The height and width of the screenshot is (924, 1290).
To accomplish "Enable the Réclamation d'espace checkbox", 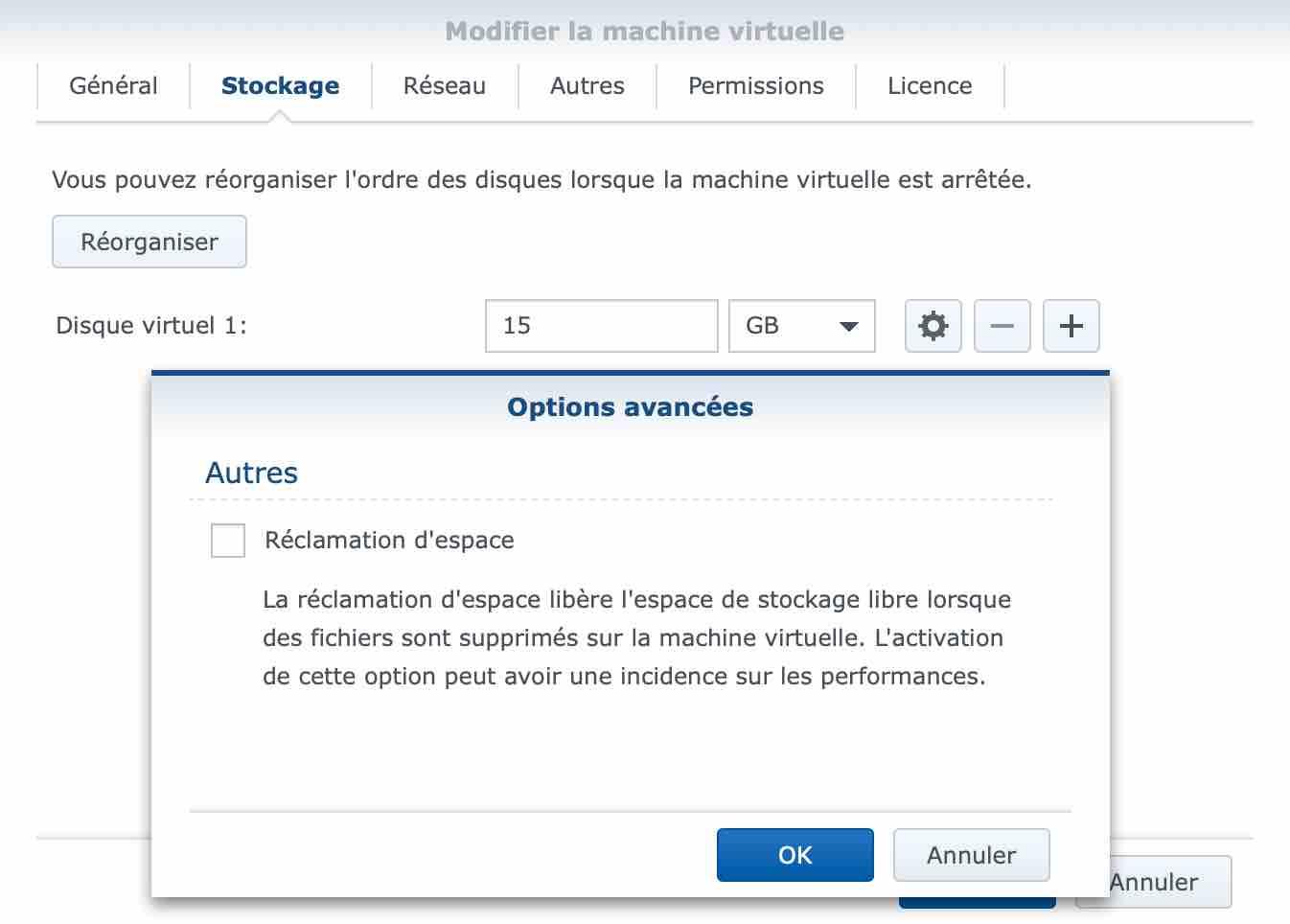I will 228,541.
